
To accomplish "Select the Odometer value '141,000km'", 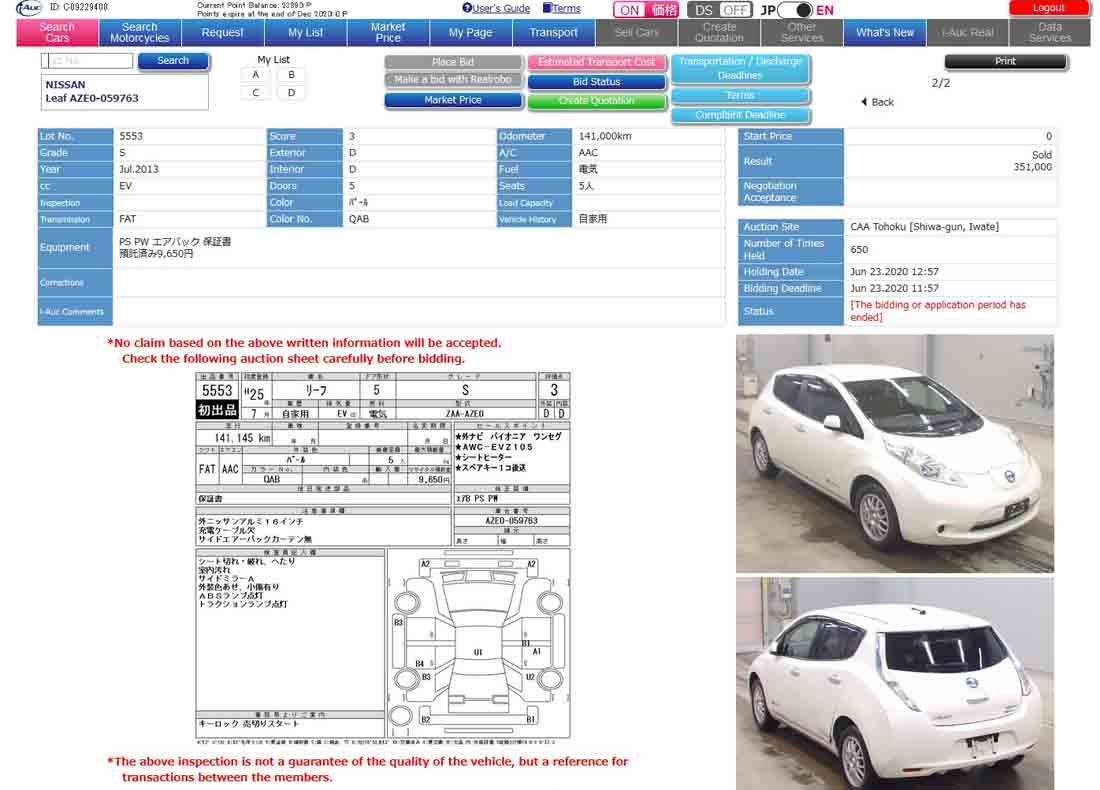I will pyautogui.click(x=605, y=136).
